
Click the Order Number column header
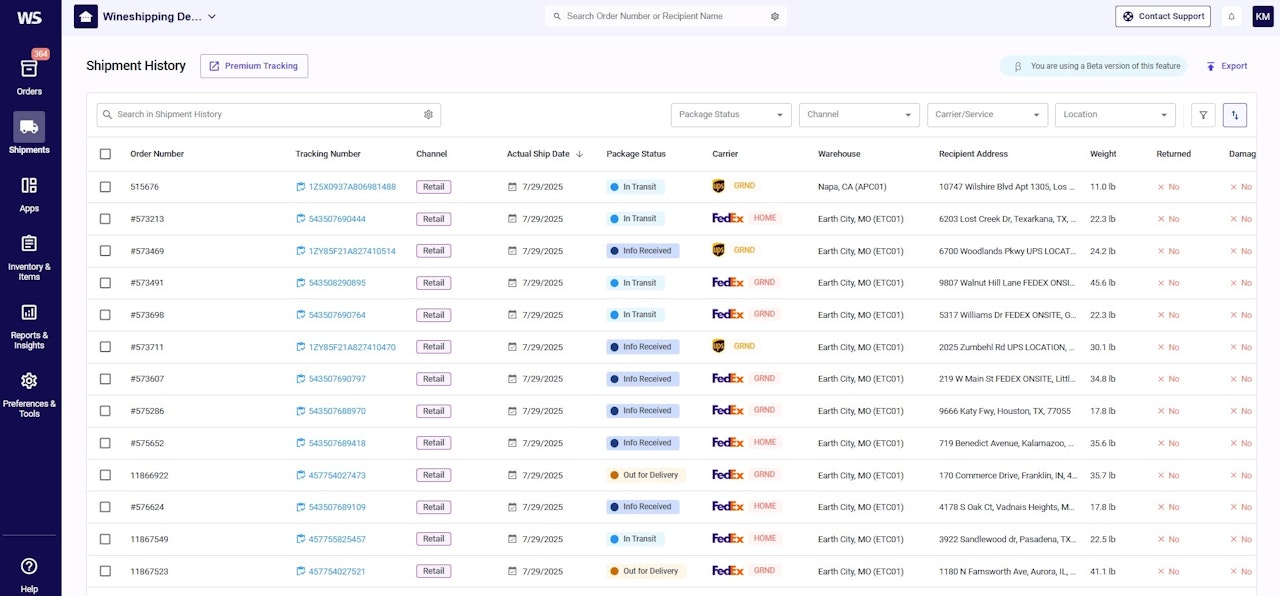(157, 154)
